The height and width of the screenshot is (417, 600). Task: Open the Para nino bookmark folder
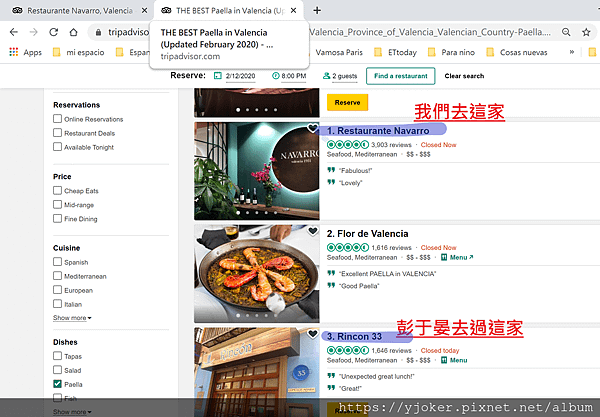452,52
